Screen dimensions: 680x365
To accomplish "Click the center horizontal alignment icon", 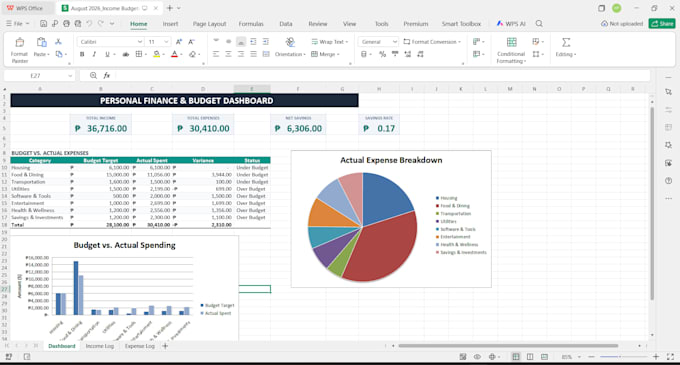I will coord(228,54).
